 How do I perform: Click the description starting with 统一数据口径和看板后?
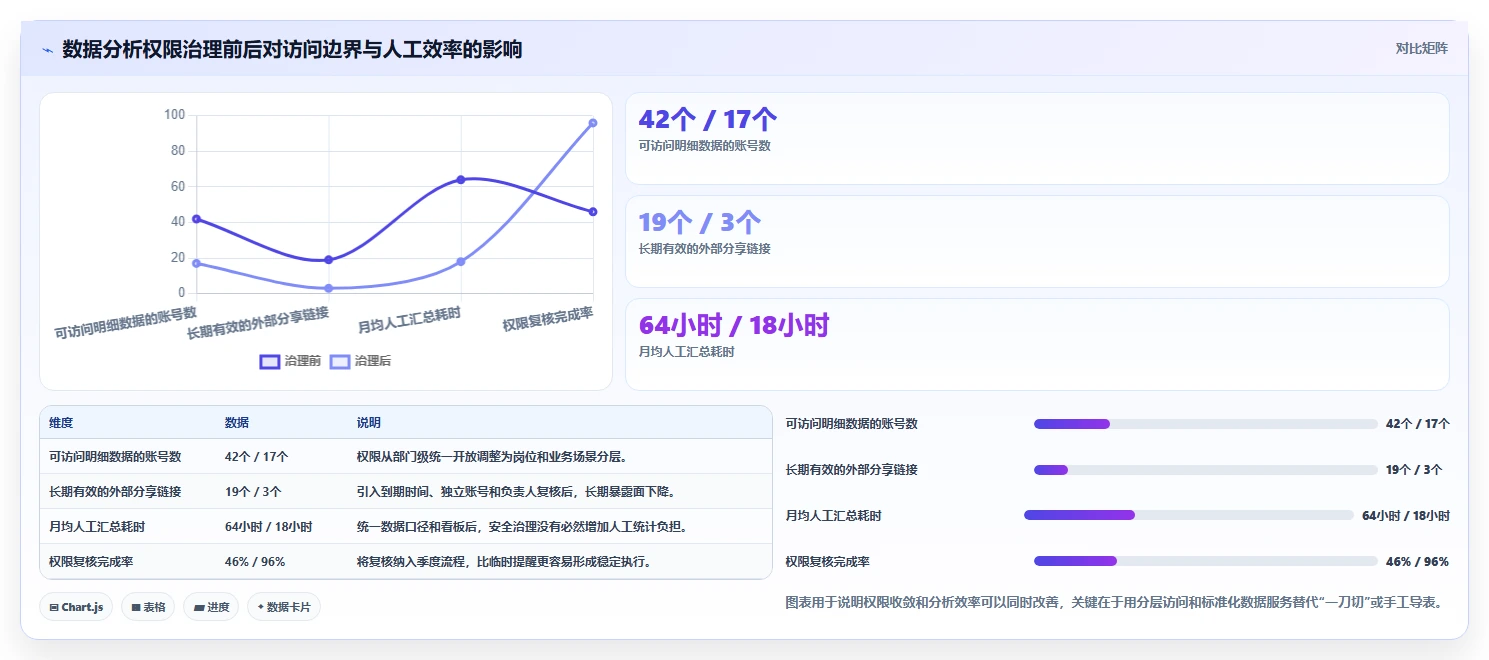click(x=522, y=526)
